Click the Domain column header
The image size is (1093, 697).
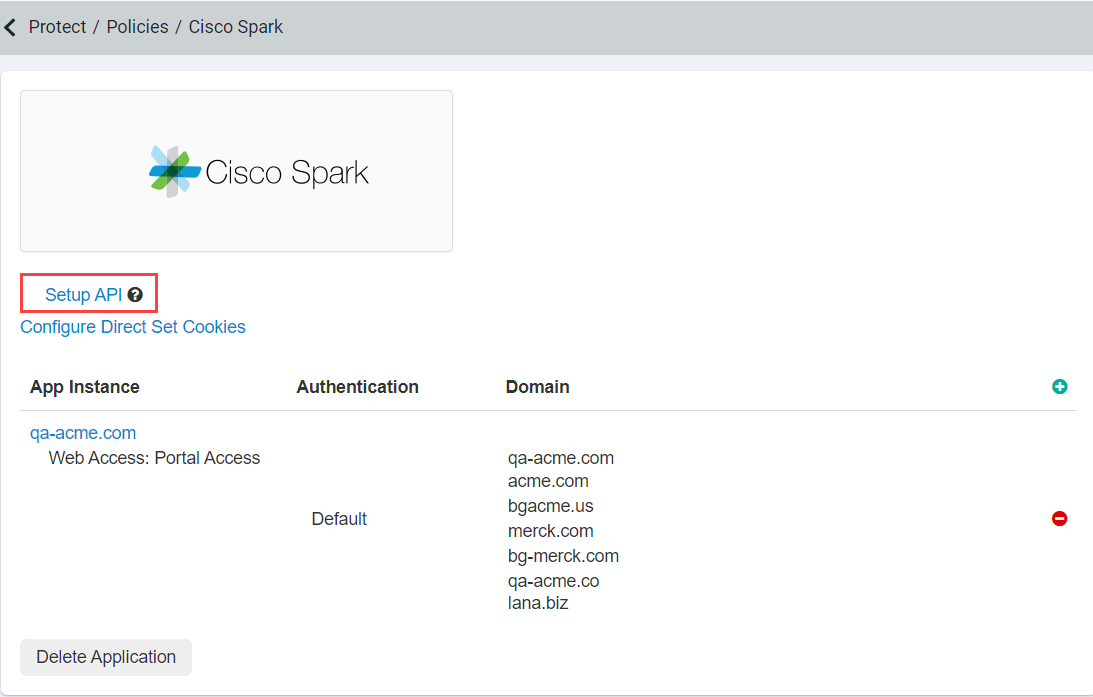[537, 387]
